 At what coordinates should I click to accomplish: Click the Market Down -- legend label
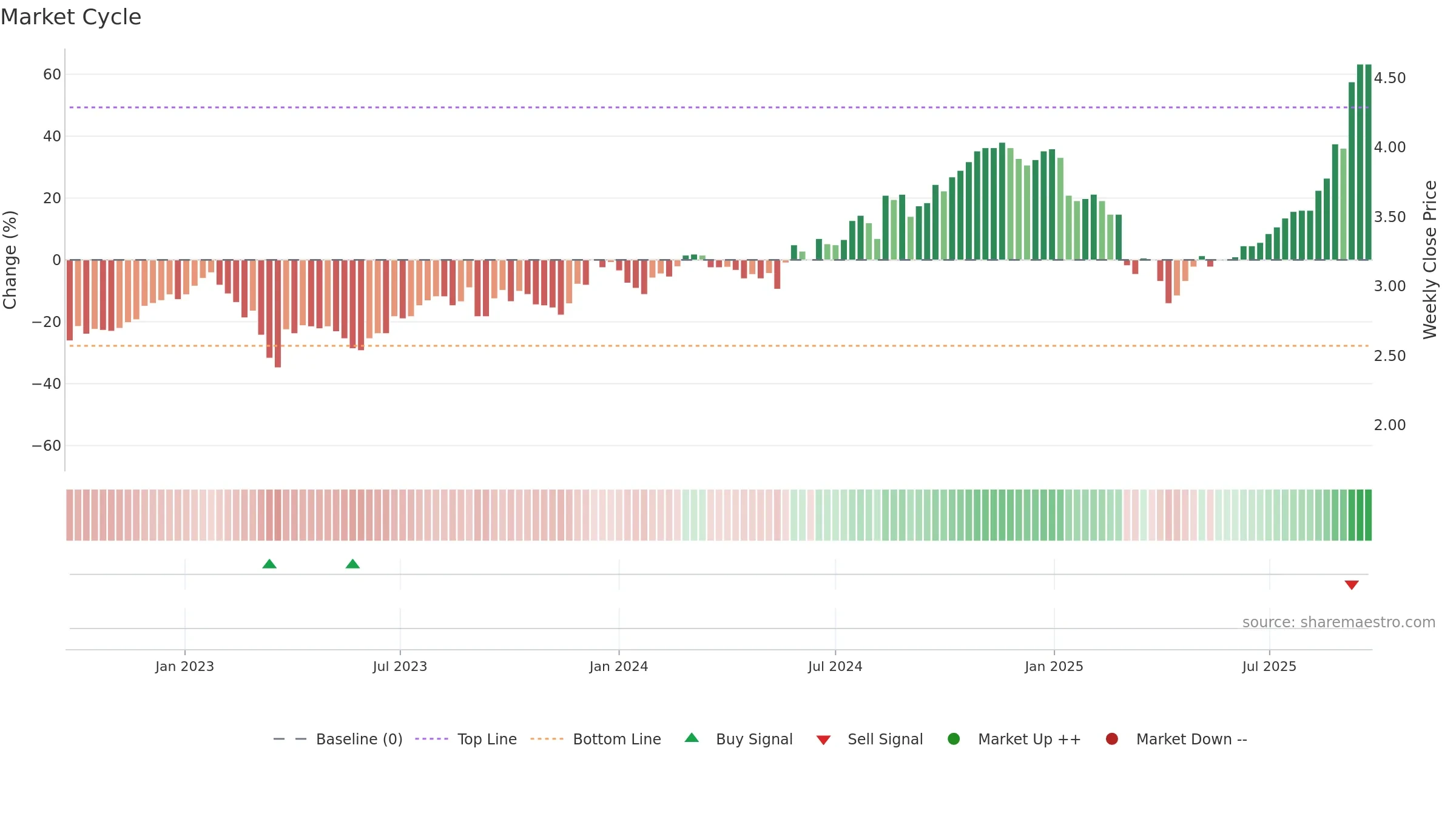pos(1191,739)
